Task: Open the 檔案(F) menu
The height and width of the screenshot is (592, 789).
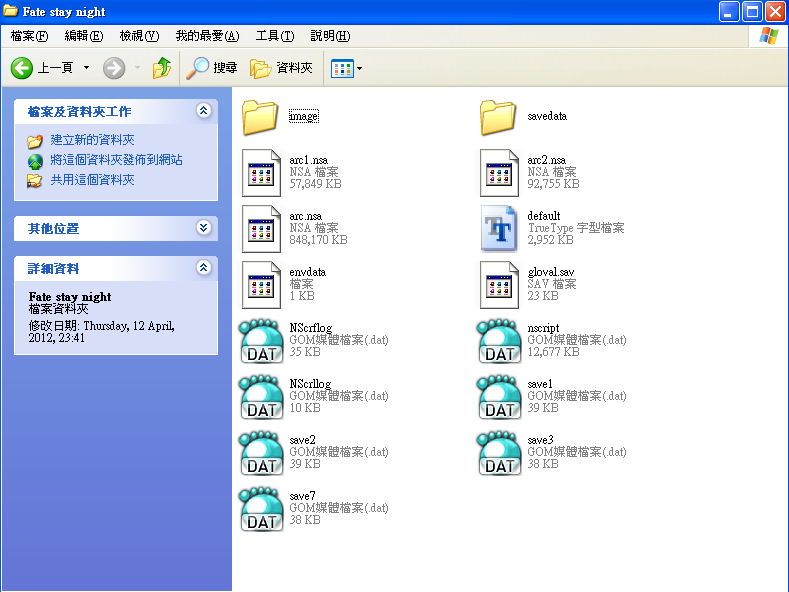Action: tap(29, 36)
